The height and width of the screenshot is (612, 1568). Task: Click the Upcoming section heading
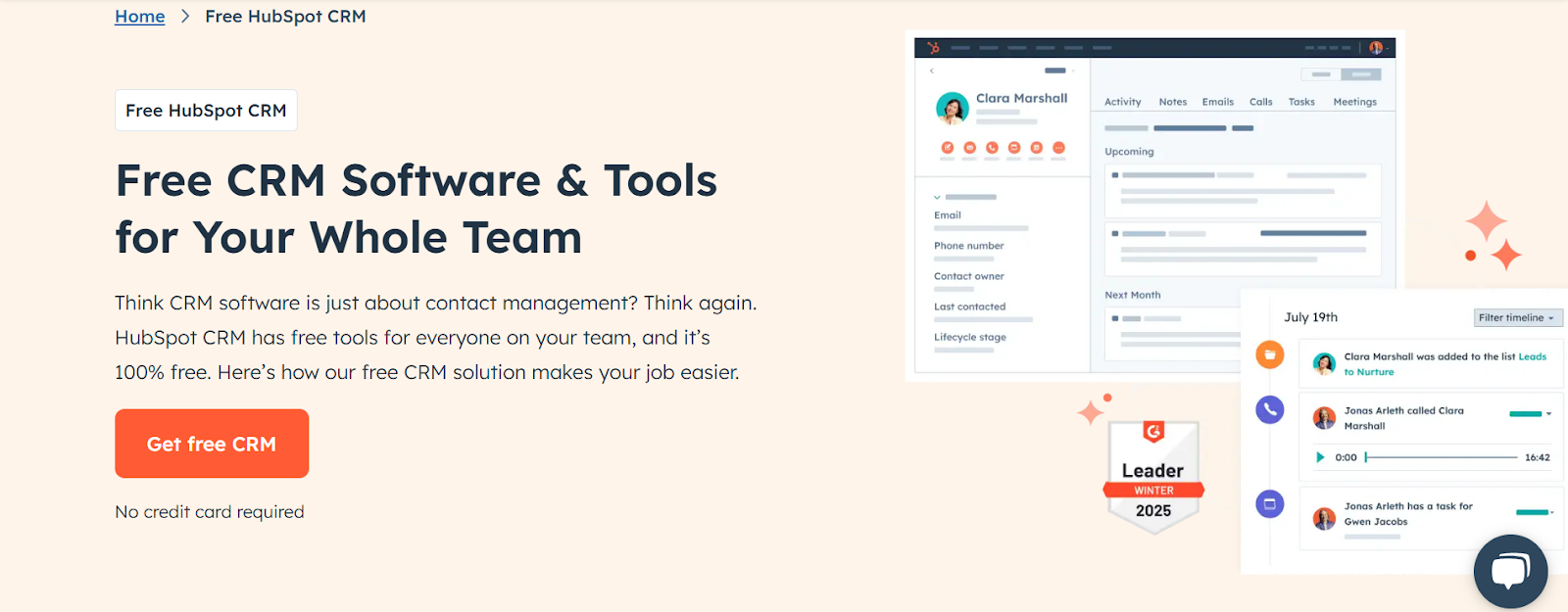[1129, 152]
